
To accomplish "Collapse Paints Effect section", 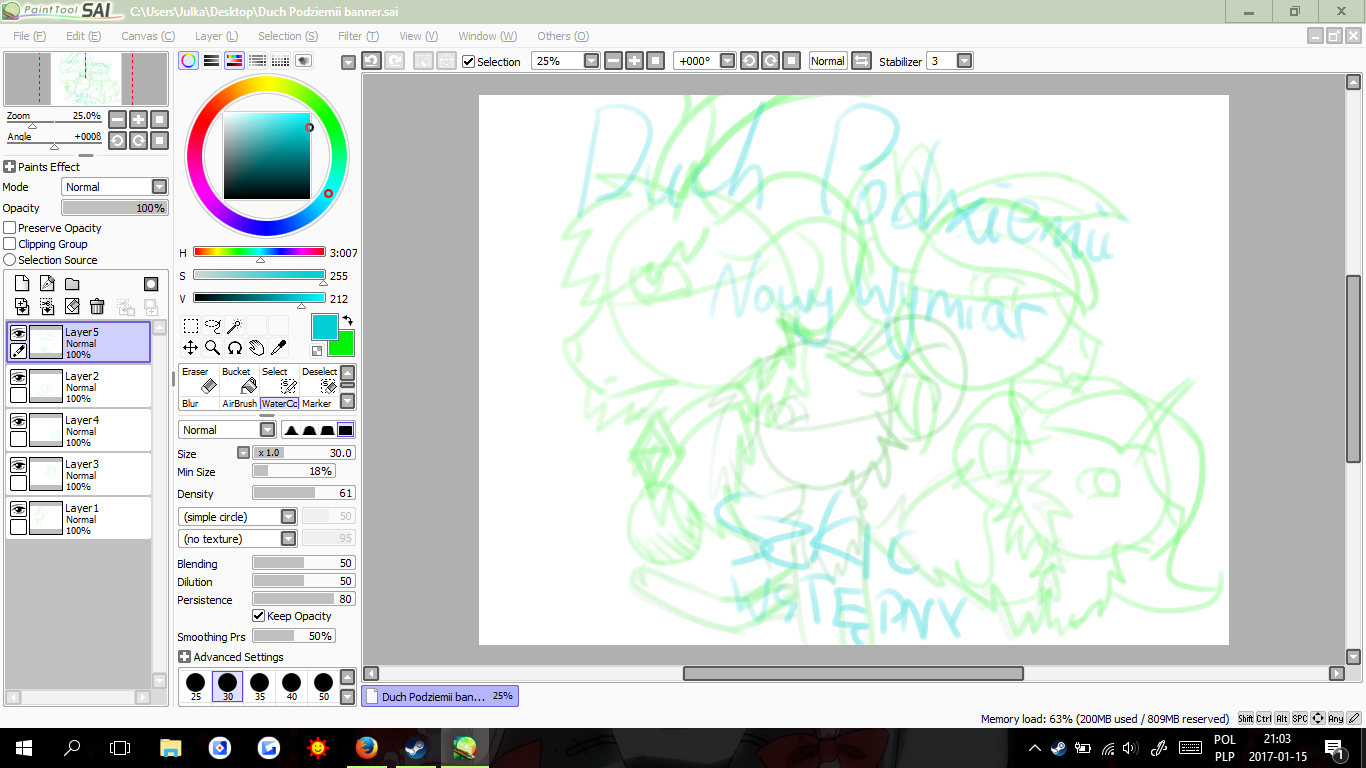I will [9, 167].
